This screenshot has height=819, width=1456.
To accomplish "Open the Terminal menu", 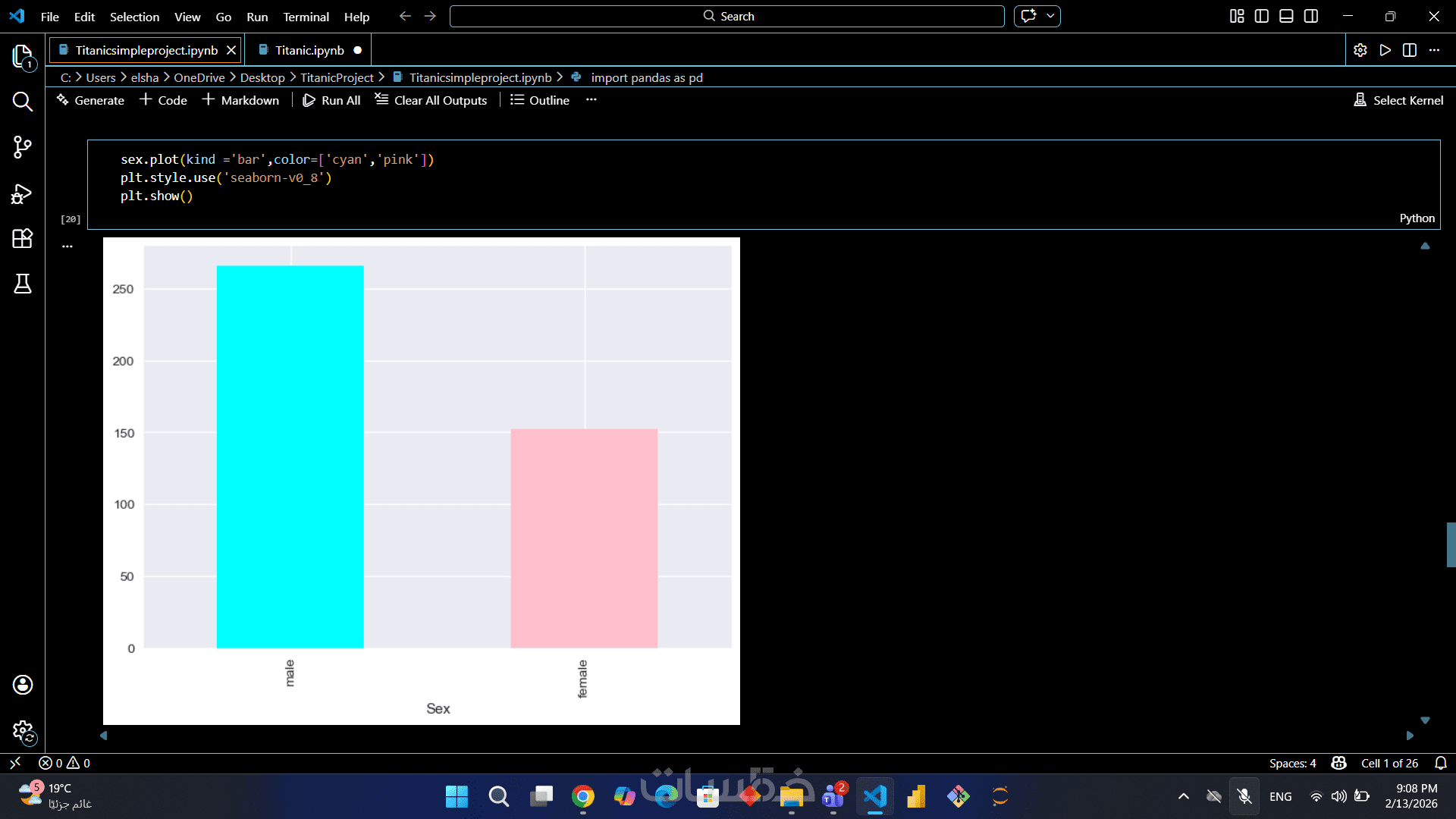I will [306, 17].
